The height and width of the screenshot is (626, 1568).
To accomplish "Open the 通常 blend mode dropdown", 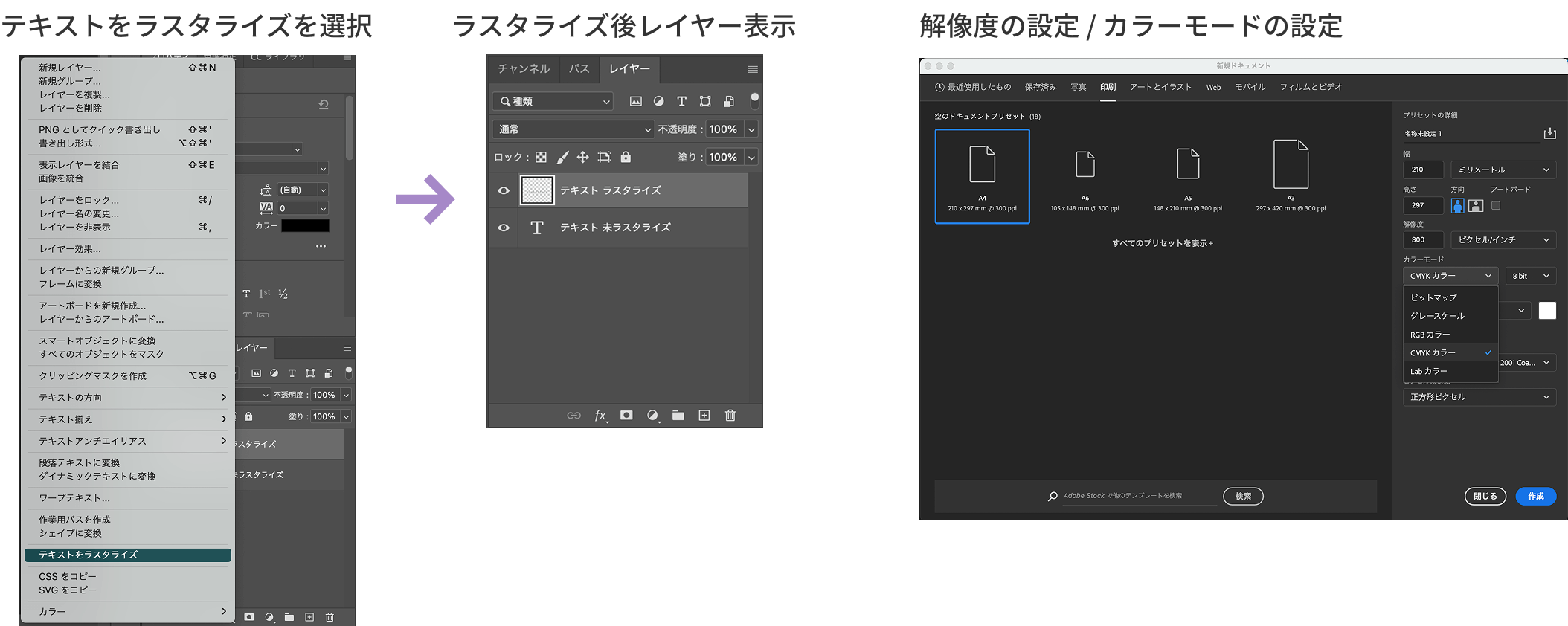I will click(x=573, y=129).
